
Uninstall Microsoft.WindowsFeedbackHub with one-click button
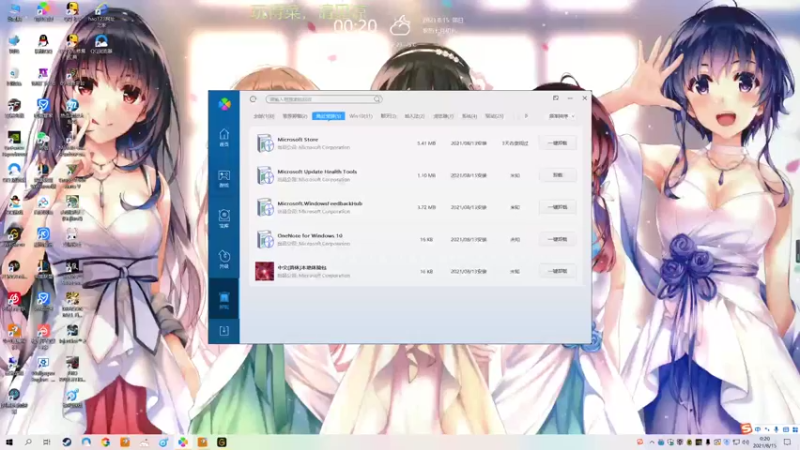click(x=557, y=207)
